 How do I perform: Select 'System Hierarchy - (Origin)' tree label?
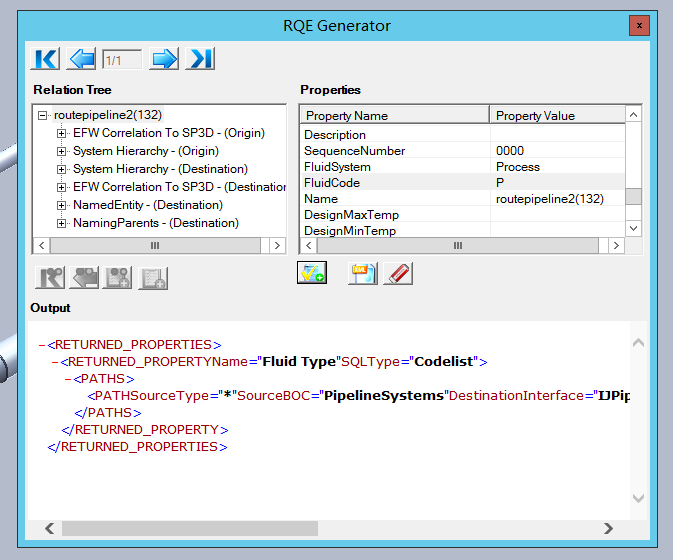click(x=146, y=151)
